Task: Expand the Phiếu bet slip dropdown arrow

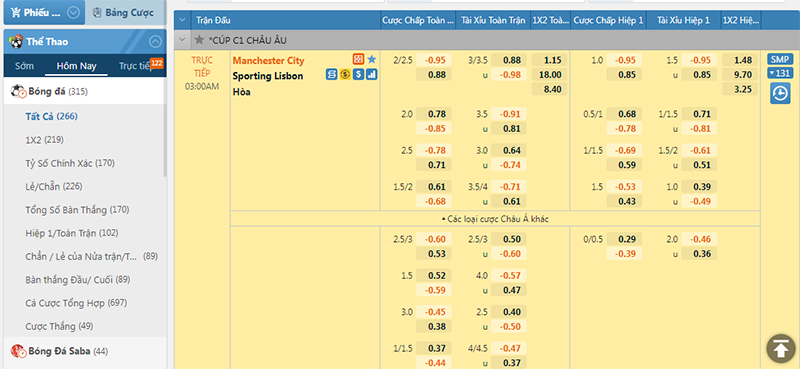Action: (73, 13)
